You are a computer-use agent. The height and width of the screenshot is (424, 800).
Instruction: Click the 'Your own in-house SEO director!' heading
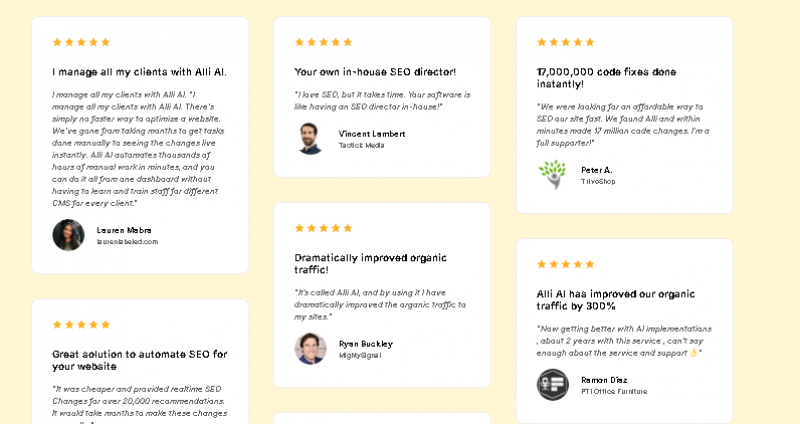coord(375,72)
